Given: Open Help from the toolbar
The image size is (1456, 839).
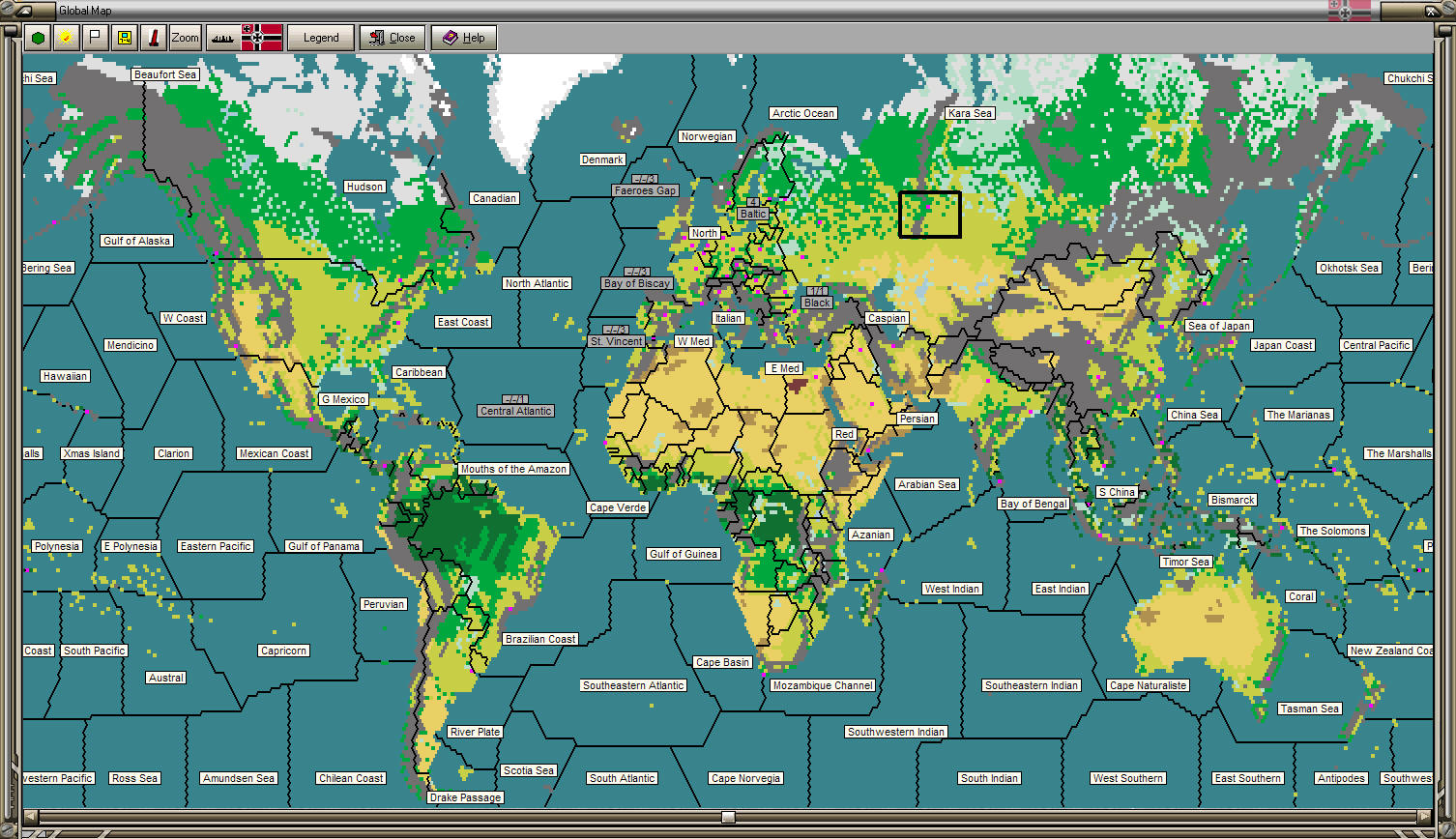Looking at the screenshot, I should coord(463,38).
